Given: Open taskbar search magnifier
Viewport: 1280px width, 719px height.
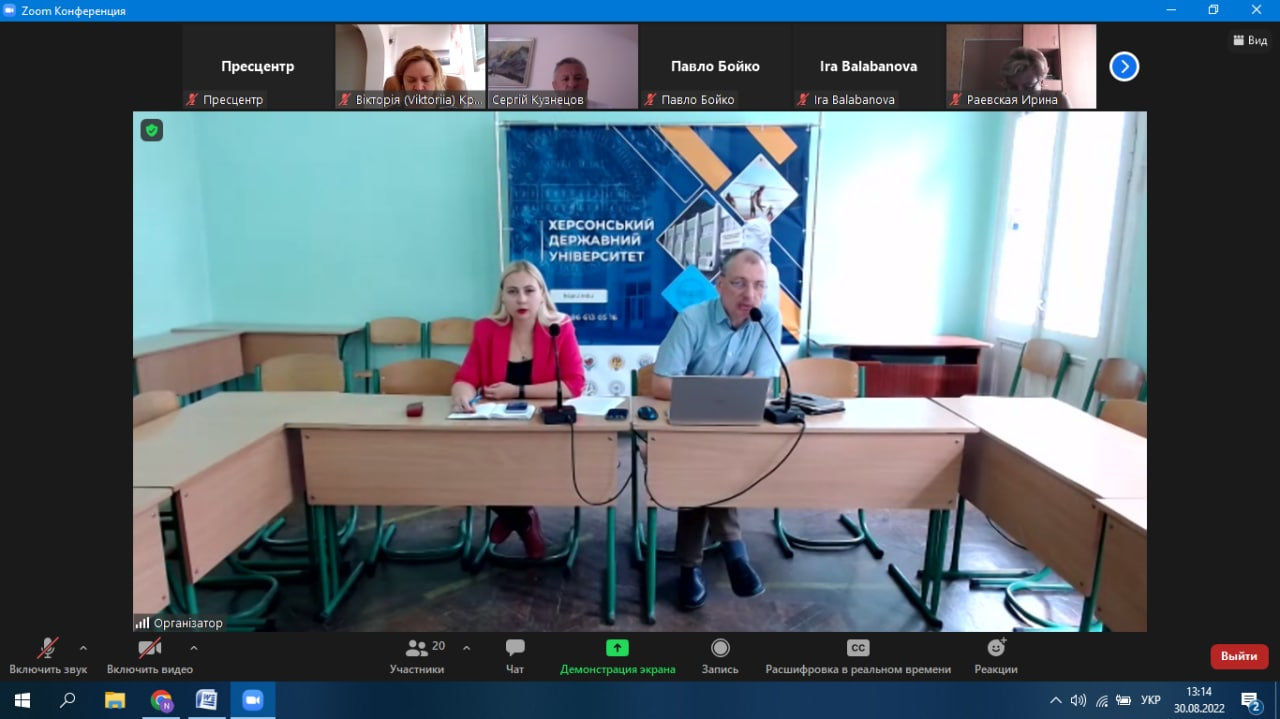Looking at the screenshot, I should pos(68,700).
